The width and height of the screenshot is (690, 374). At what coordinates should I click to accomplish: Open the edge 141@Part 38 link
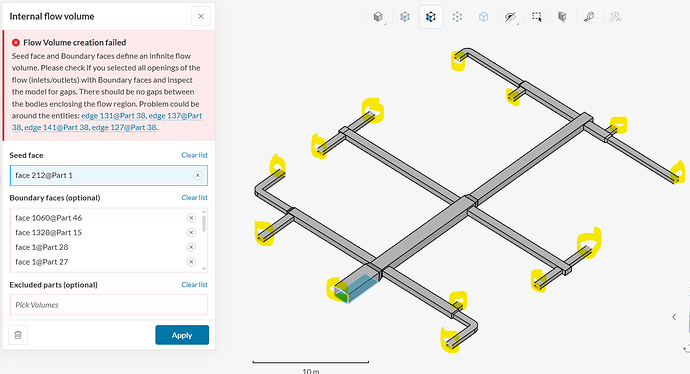pos(56,128)
